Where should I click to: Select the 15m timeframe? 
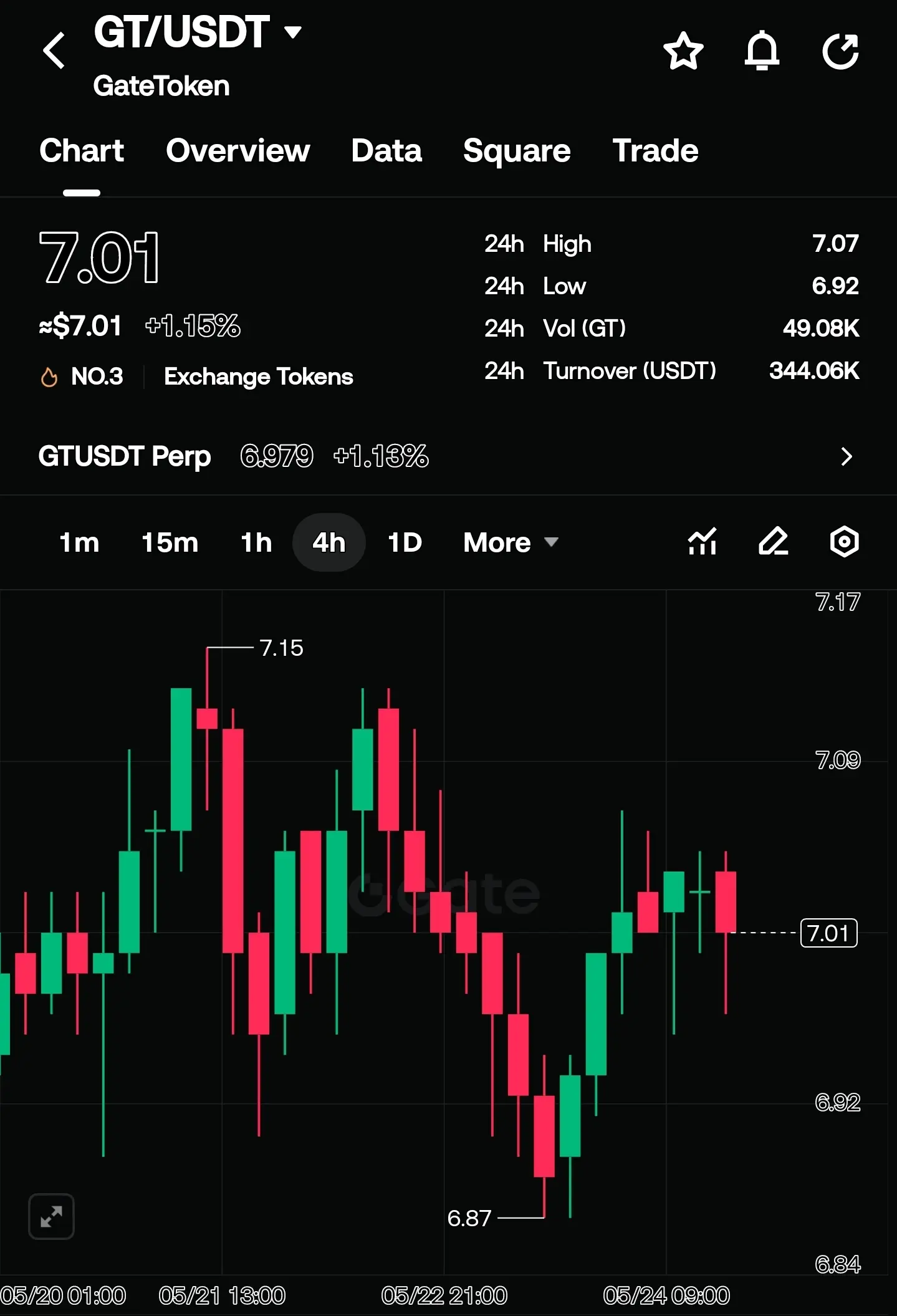coord(170,542)
